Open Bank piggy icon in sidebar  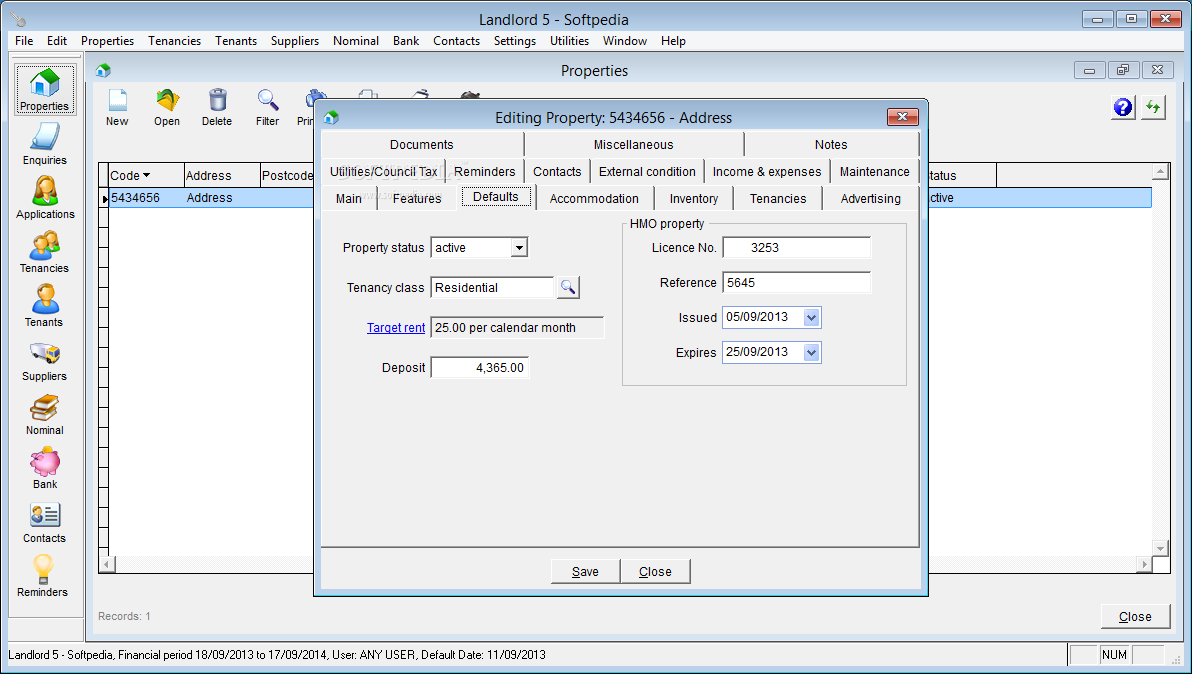point(45,462)
